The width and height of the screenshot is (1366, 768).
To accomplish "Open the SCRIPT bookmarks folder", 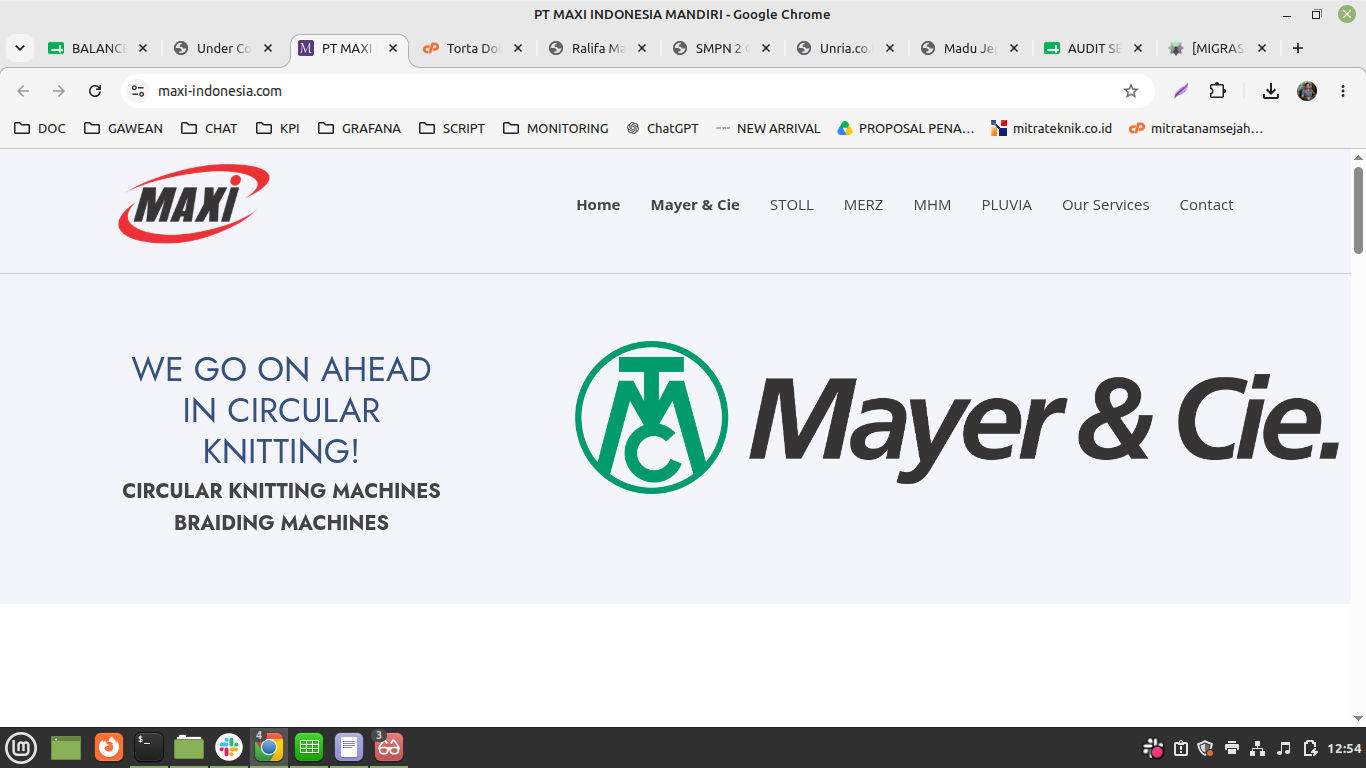I will click(452, 128).
